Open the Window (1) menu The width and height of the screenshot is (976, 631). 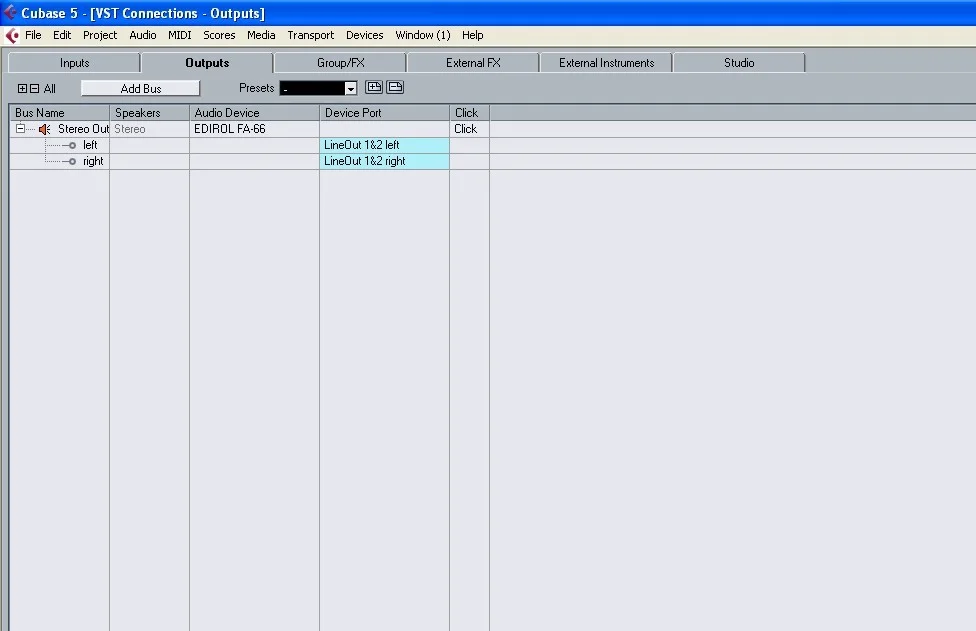[x=423, y=35]
